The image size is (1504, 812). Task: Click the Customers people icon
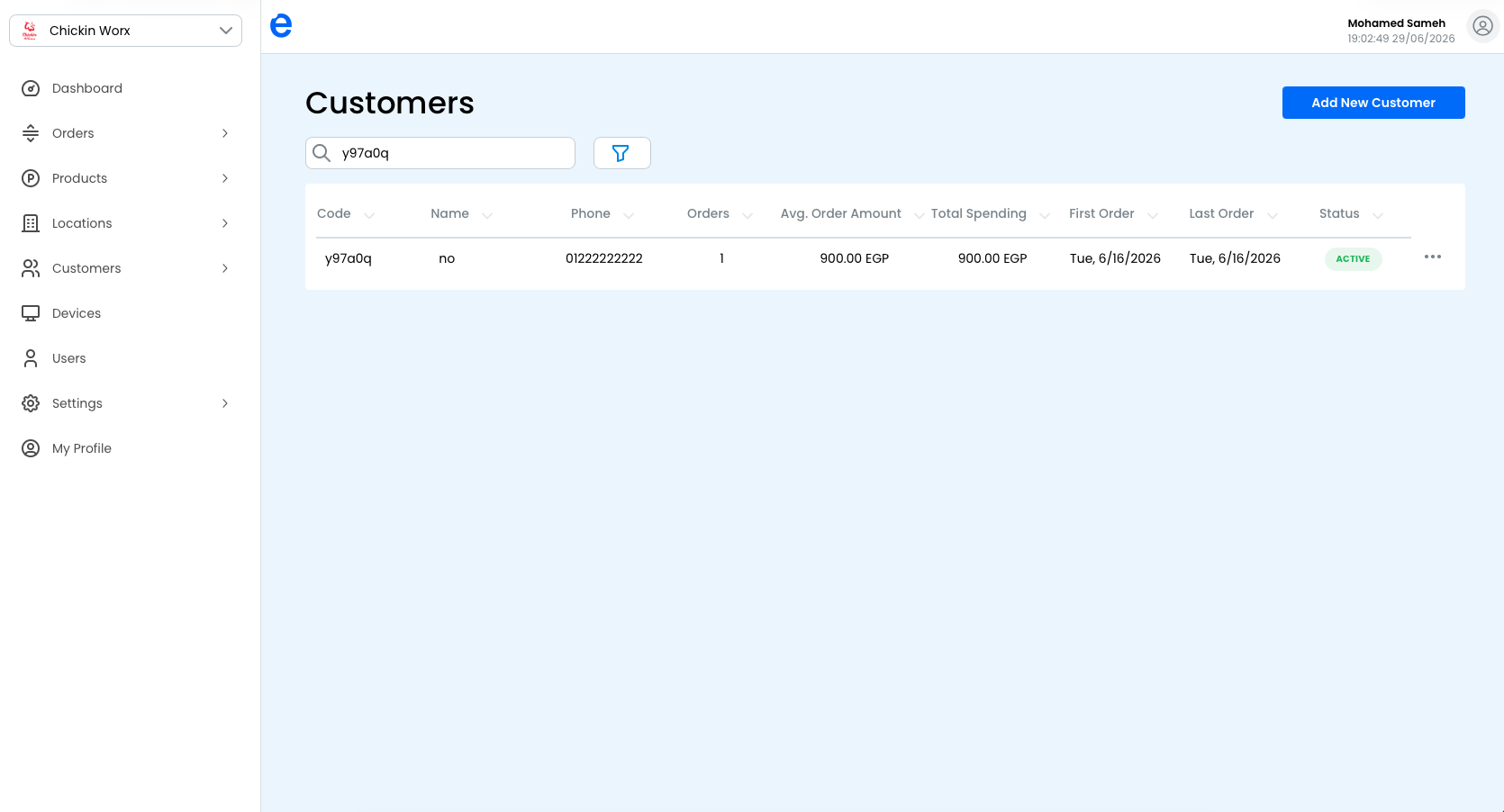coord(31,268)
